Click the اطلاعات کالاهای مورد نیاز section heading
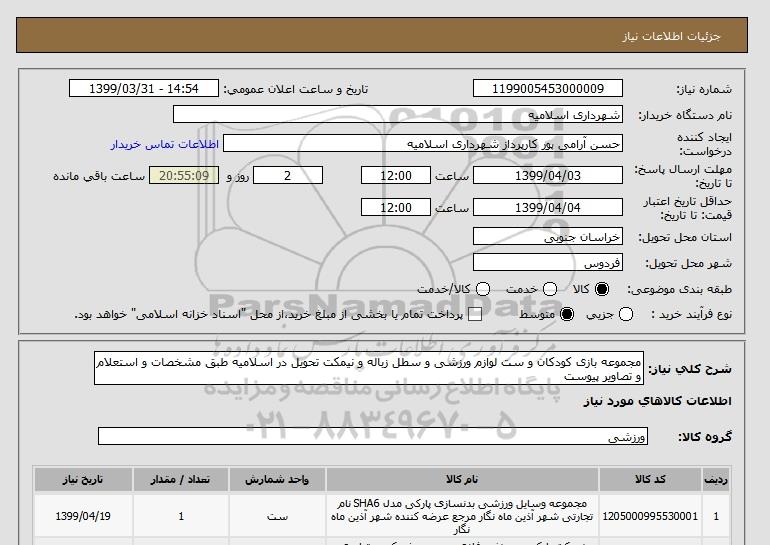770x545 pixels. [658, 401]
